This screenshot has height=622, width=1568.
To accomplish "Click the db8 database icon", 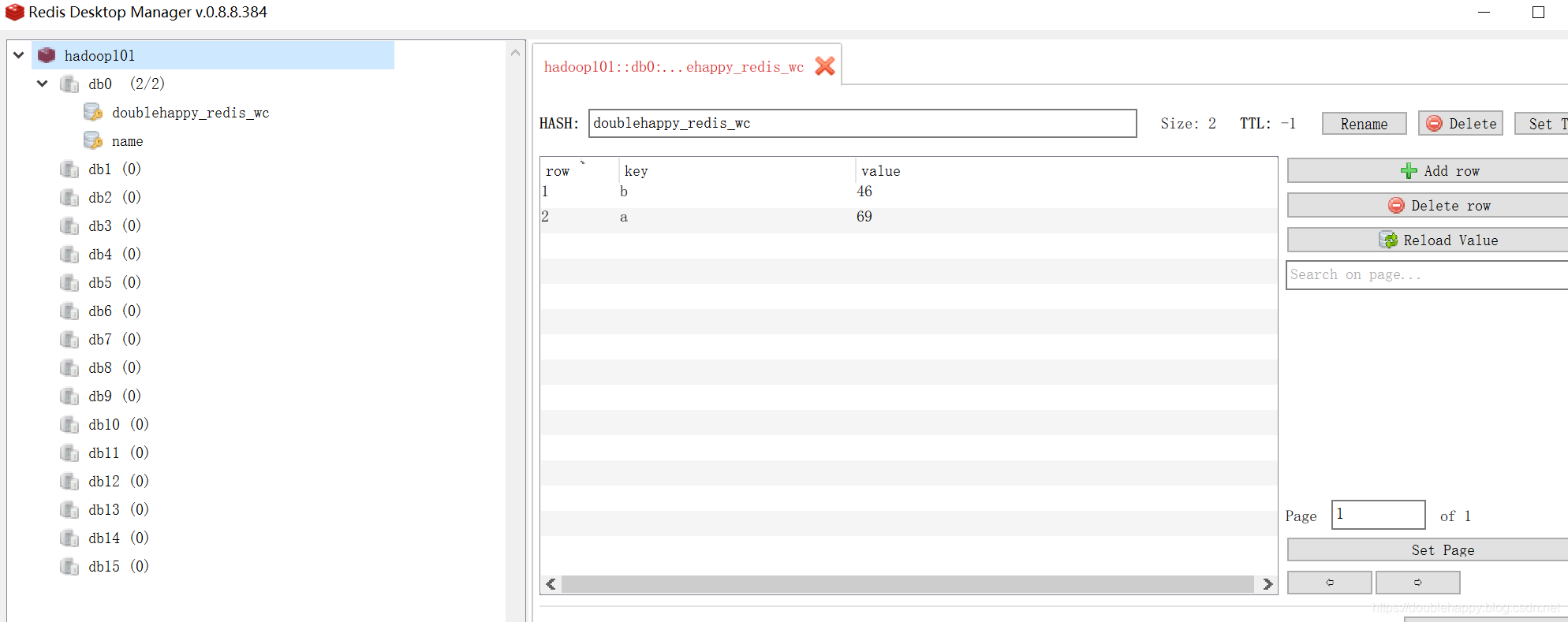I will pyautogui.click(x=69, y=367).
